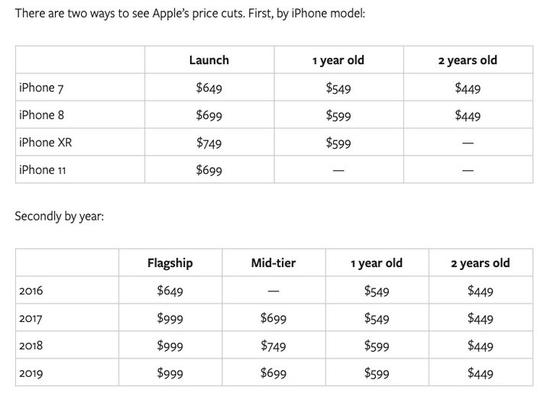Select the 2019 mid-tier price $699
The height and width of the screenshot is (405, 550).
pos(273,373)
